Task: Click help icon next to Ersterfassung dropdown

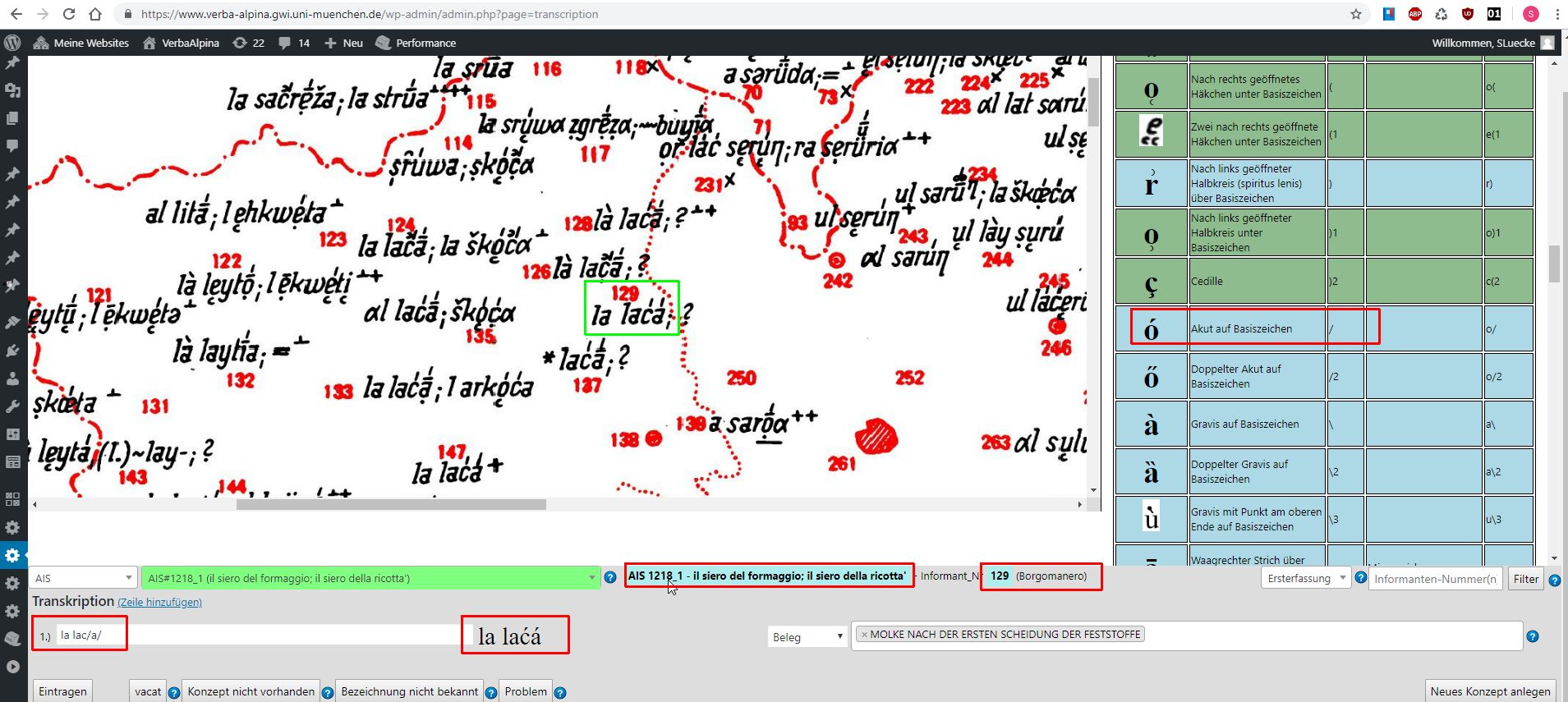Action: click(1361, 578)
